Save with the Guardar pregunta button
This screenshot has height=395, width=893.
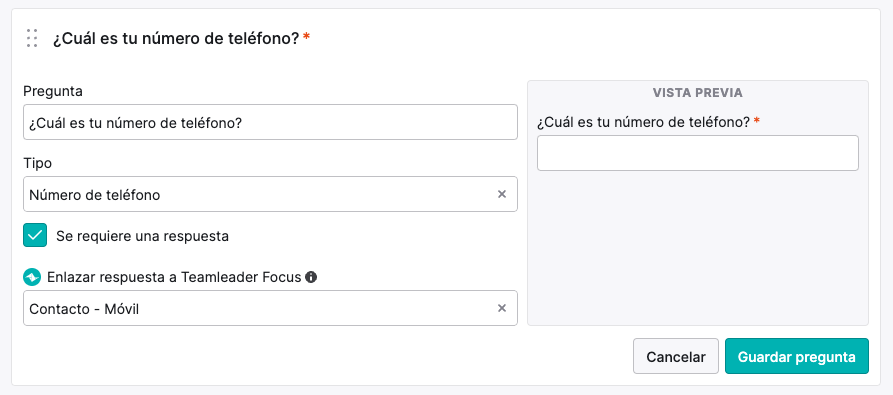[797, 356]
